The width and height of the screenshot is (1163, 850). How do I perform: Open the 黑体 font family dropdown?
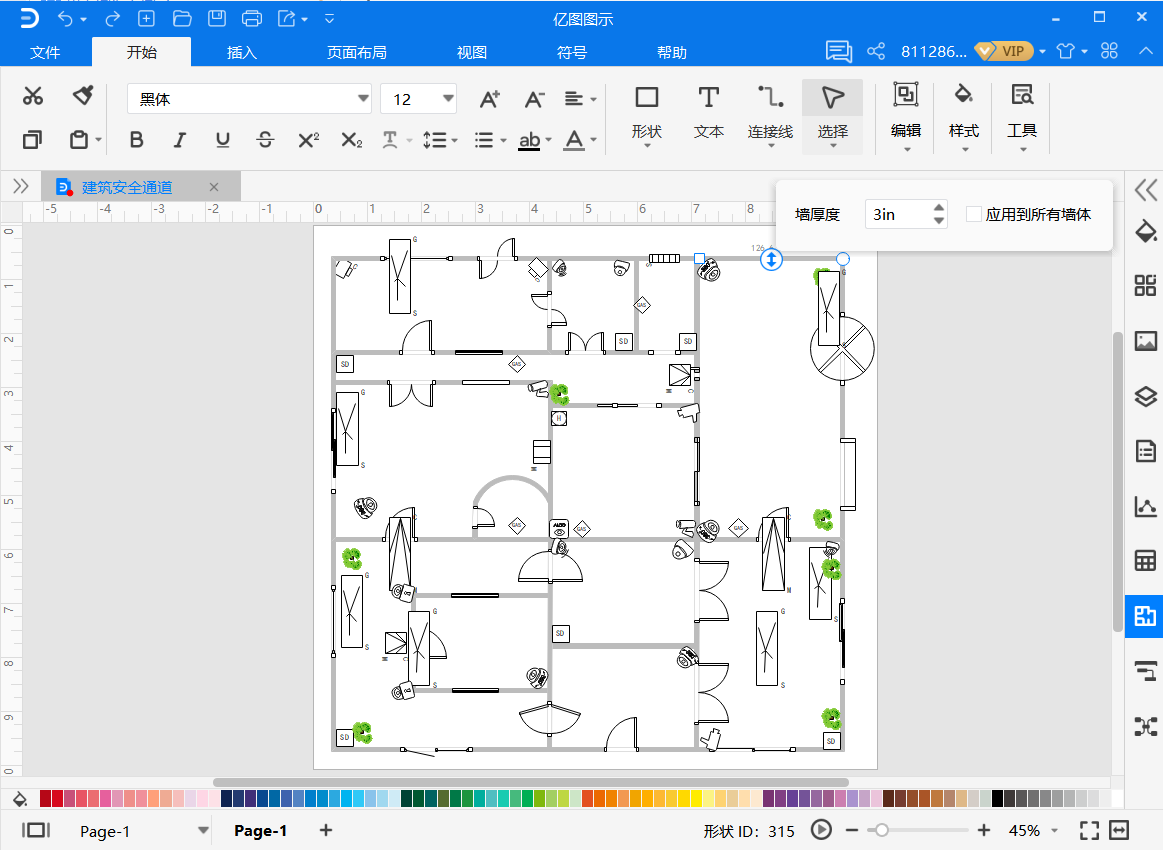363,99
